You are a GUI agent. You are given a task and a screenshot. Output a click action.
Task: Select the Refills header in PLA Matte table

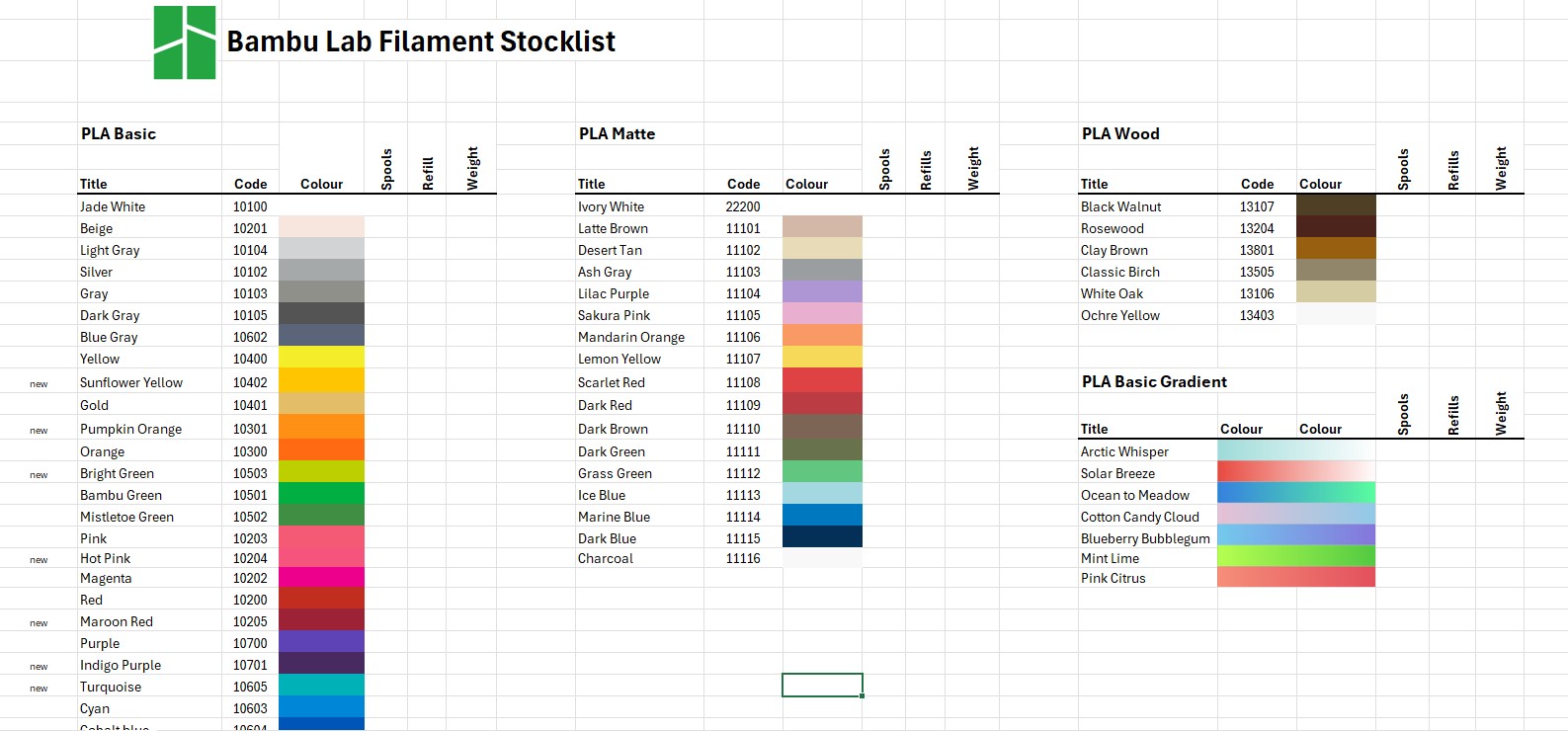926,170
